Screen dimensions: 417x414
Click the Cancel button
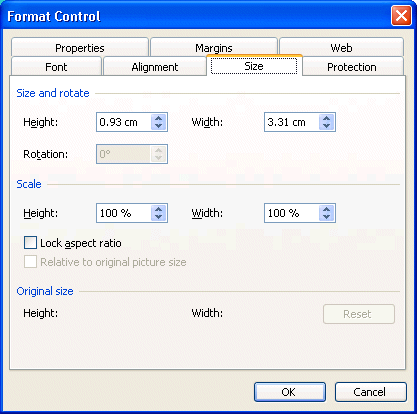click(x=371, y=392)
